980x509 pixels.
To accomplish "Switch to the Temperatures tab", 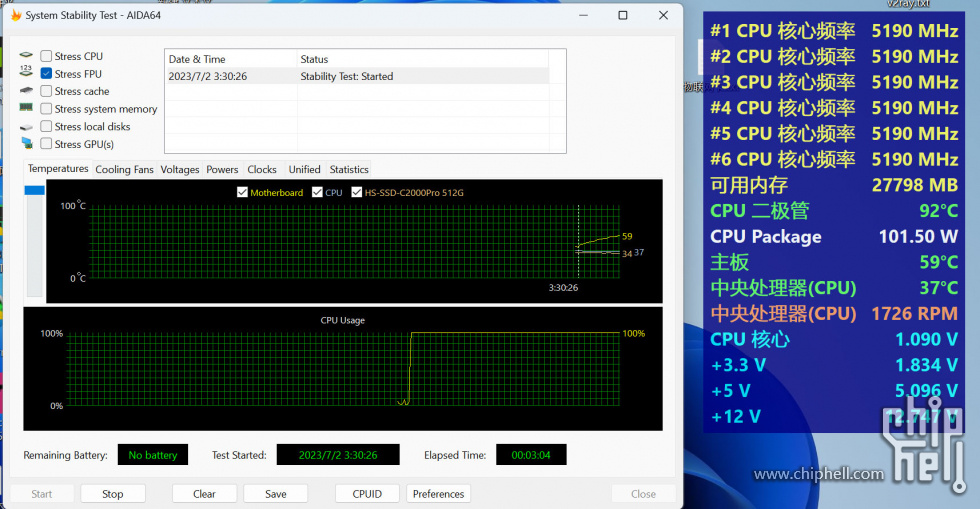I will 58,169.
